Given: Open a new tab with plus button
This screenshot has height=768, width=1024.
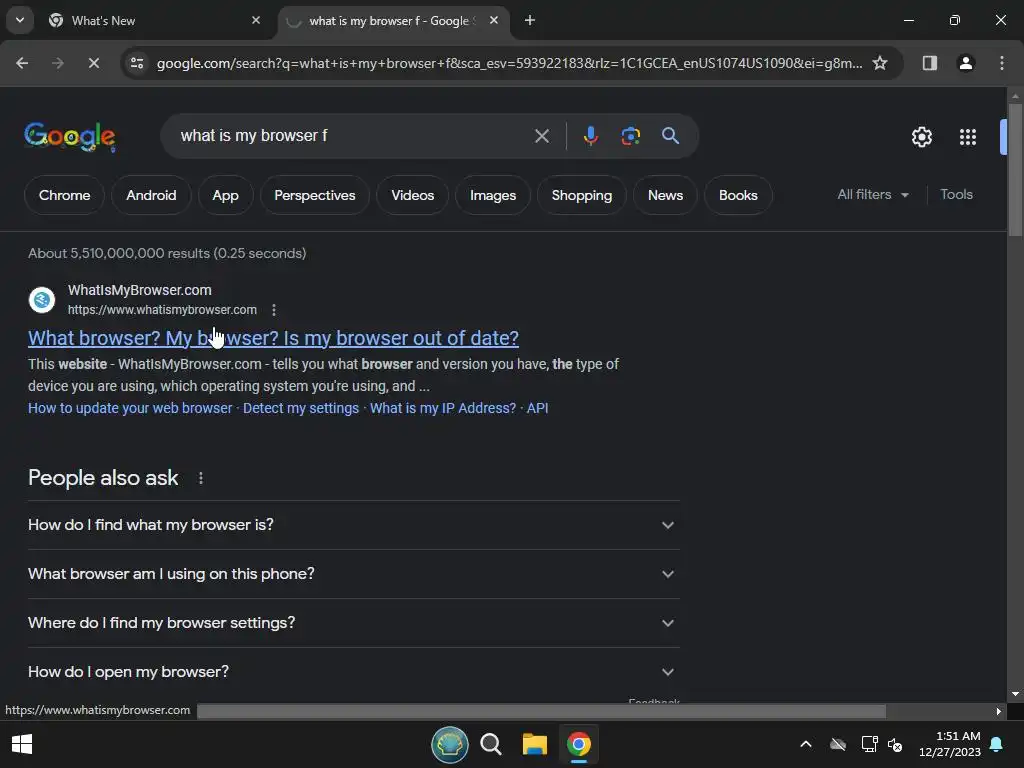Looking at the screenshot, I should coord(530,20).
